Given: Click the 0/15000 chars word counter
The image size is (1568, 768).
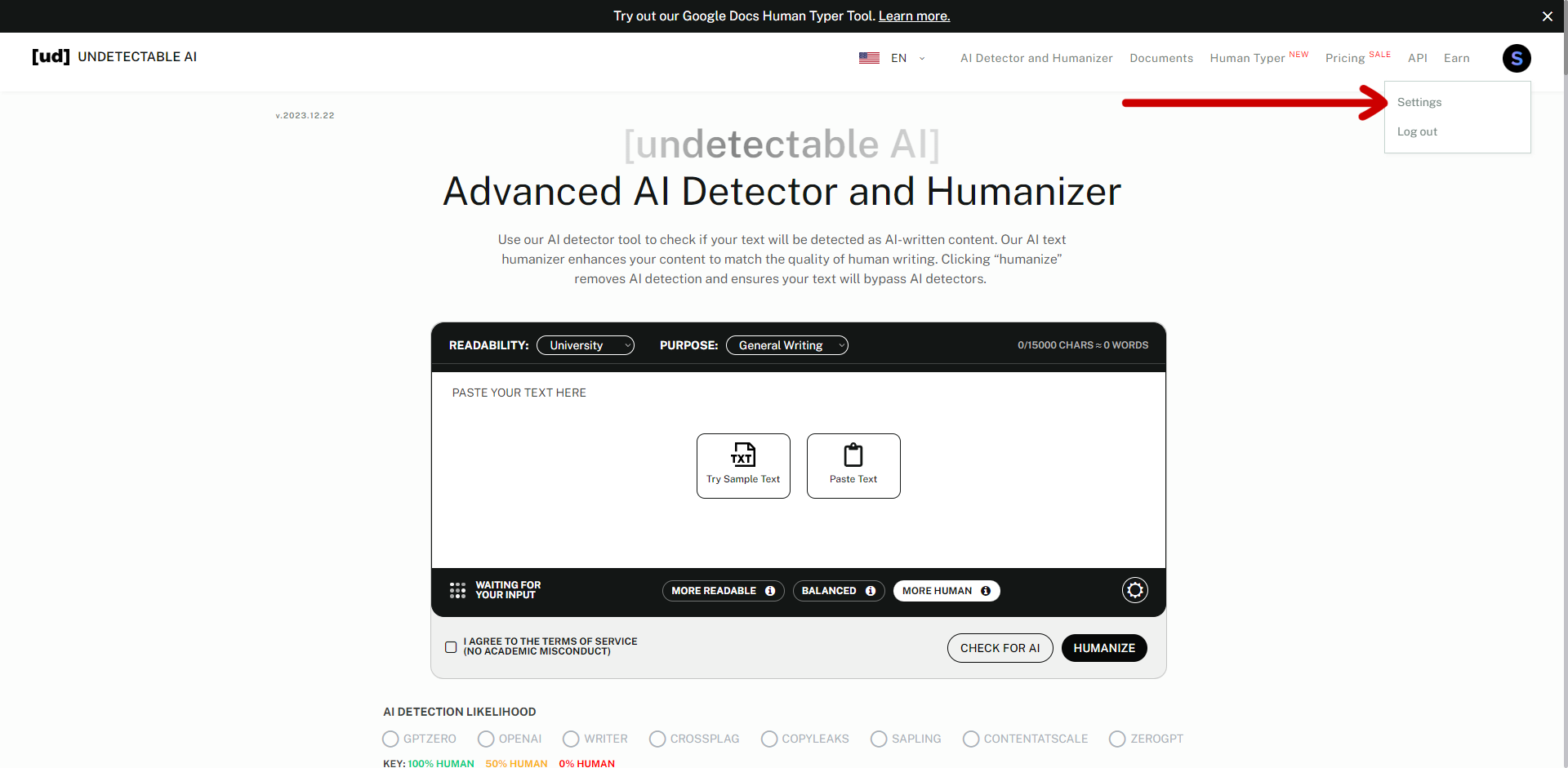Looking at the screenshot, I should click(1083, 345).
